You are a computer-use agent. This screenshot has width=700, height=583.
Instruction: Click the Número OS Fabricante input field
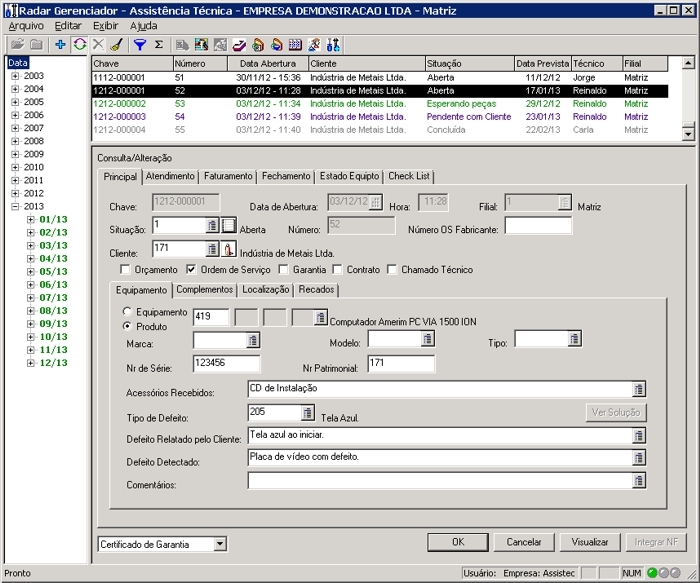coord(538,225)
